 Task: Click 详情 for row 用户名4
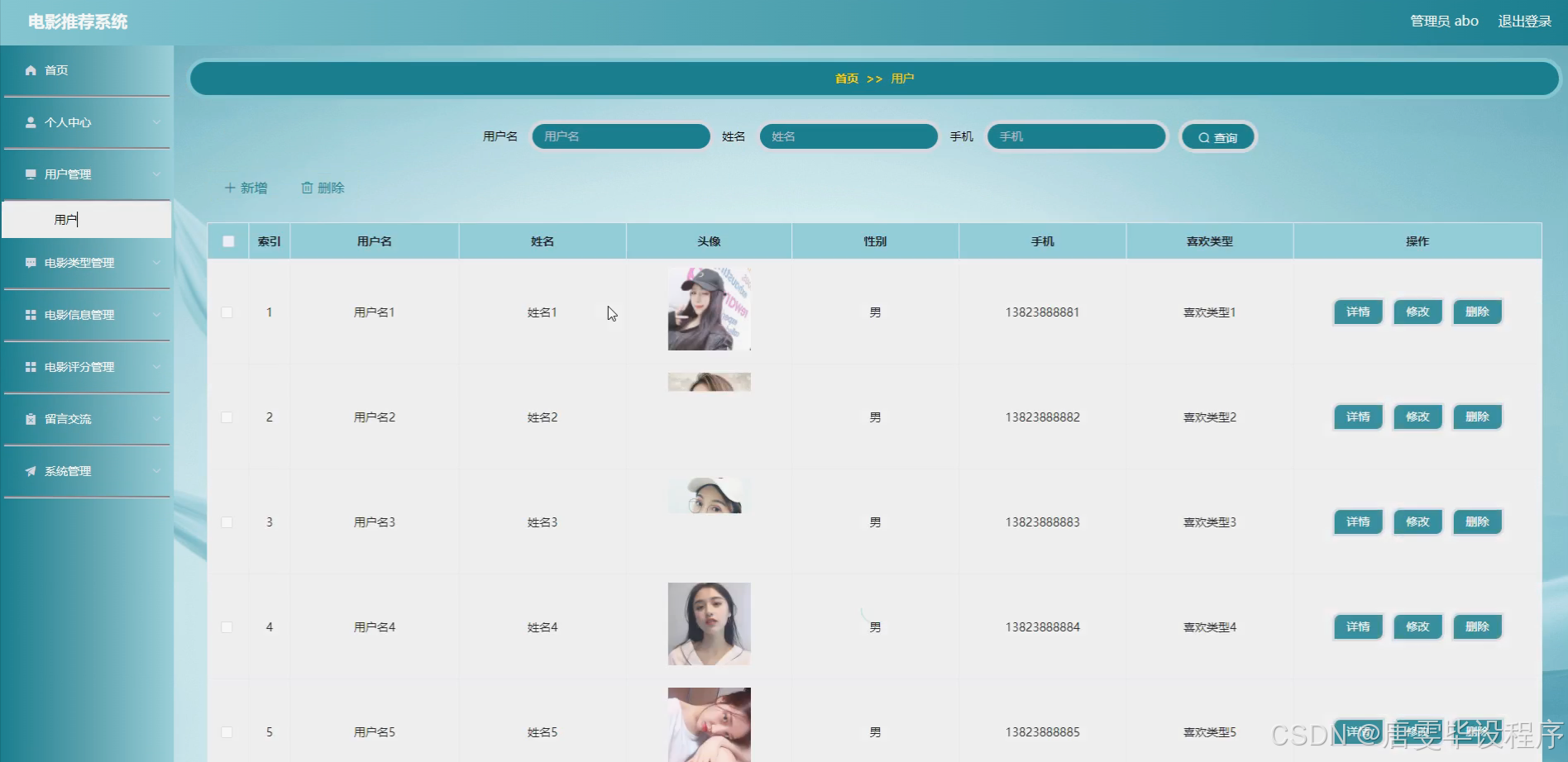pyautogui.click(x=1358, y=627)
